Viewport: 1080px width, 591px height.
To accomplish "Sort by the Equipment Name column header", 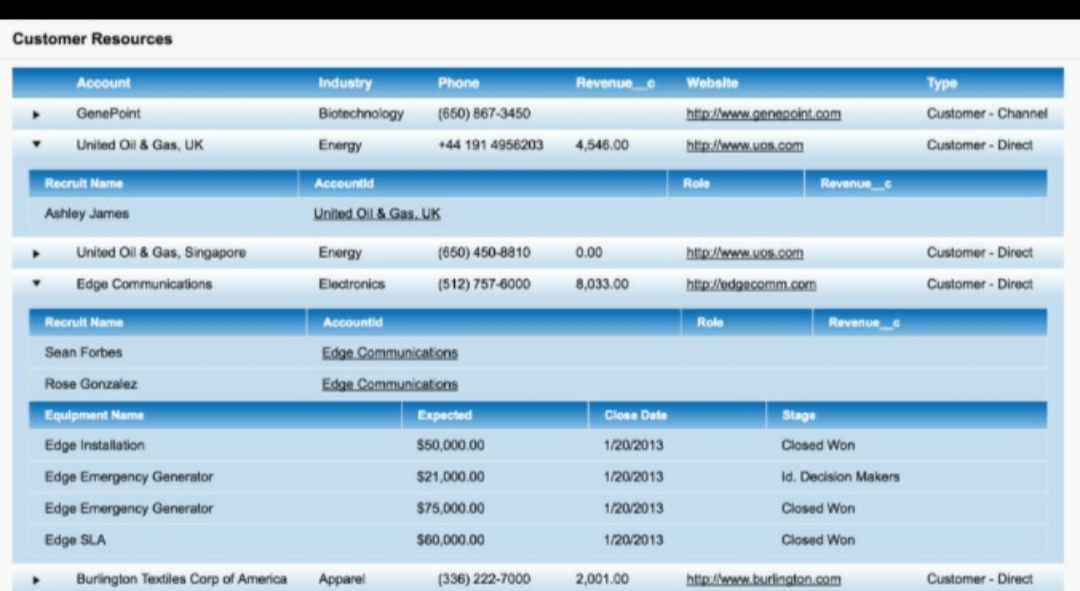I will 94,415.
